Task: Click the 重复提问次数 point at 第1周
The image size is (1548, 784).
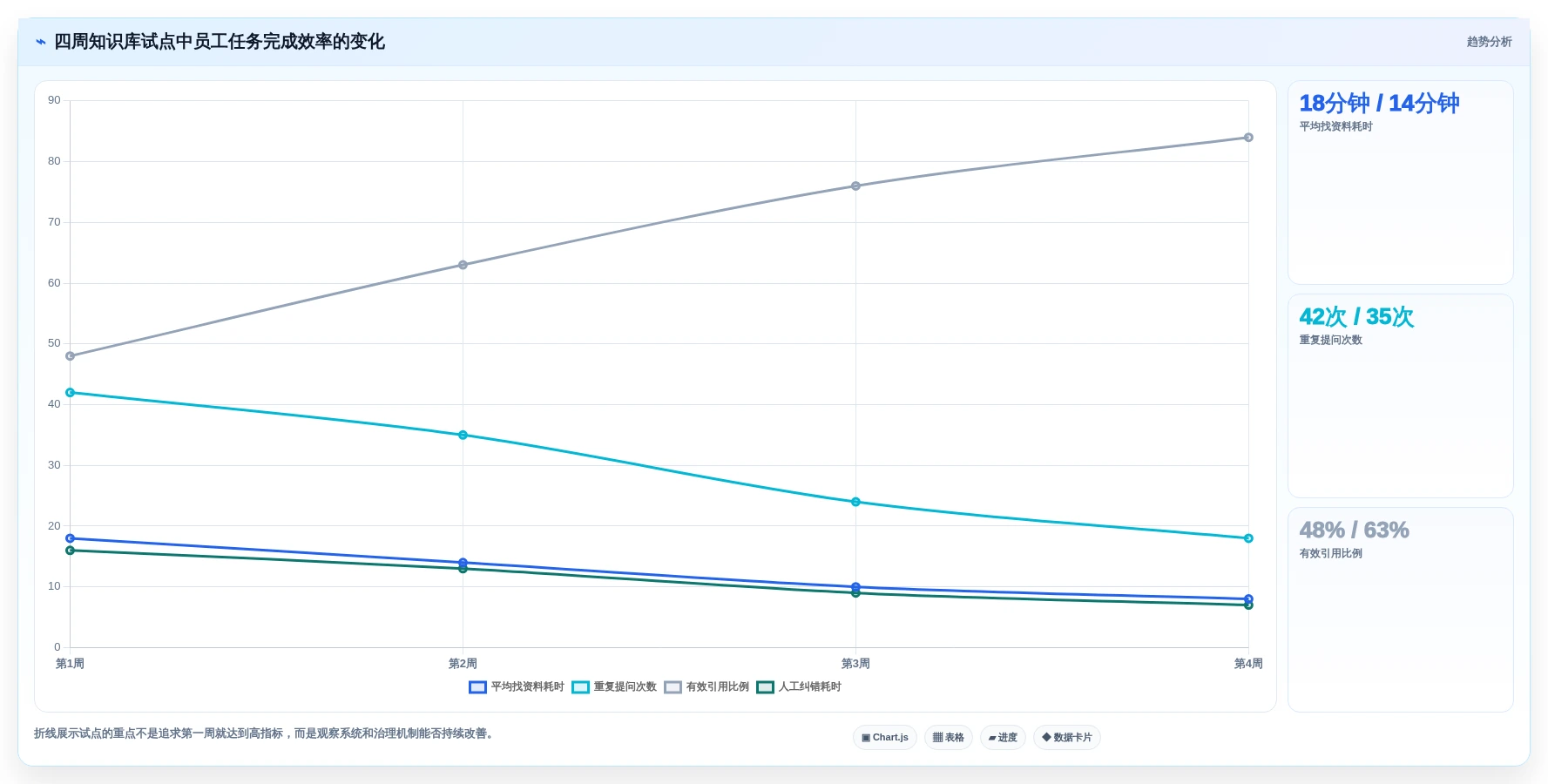Action: [x=71, y=393]
